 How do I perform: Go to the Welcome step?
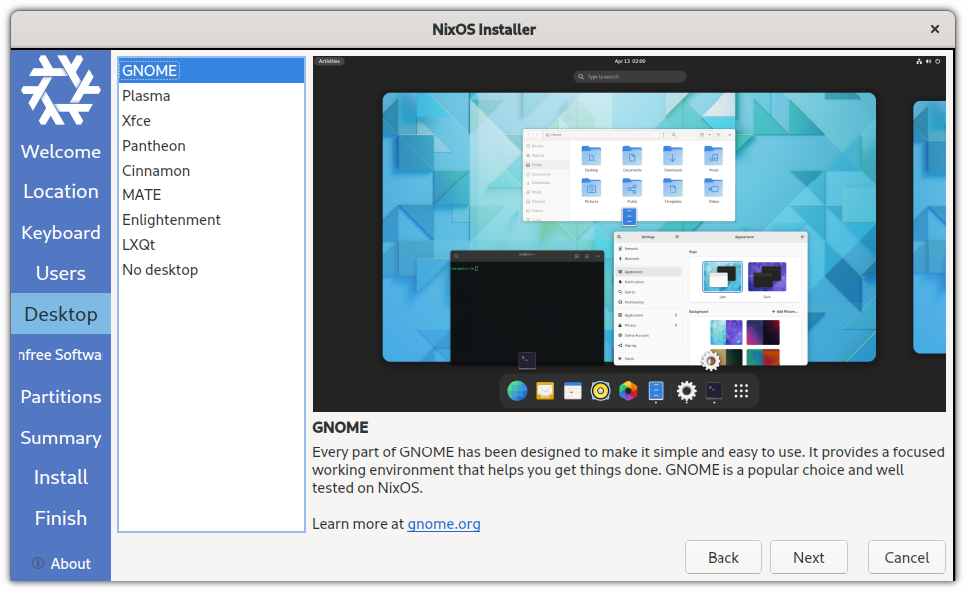coord(60,151)
